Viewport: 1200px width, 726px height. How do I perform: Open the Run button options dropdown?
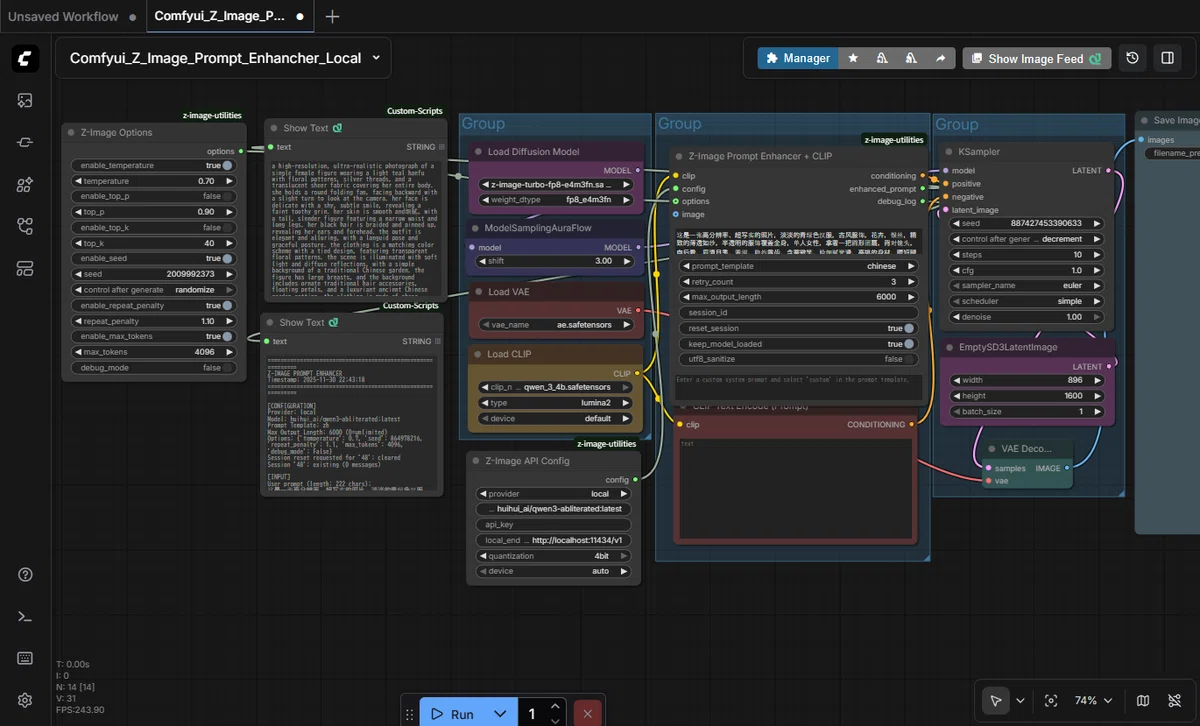tap(500, 714)
